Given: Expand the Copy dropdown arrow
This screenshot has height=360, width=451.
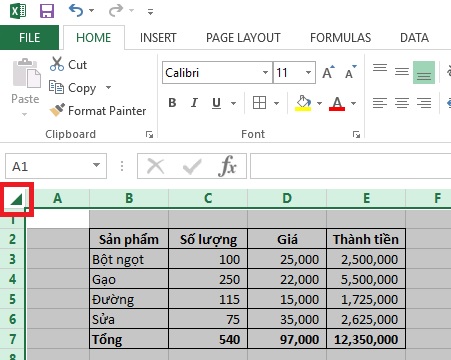Looking at the screenshot, I should (x=108, y=88).
